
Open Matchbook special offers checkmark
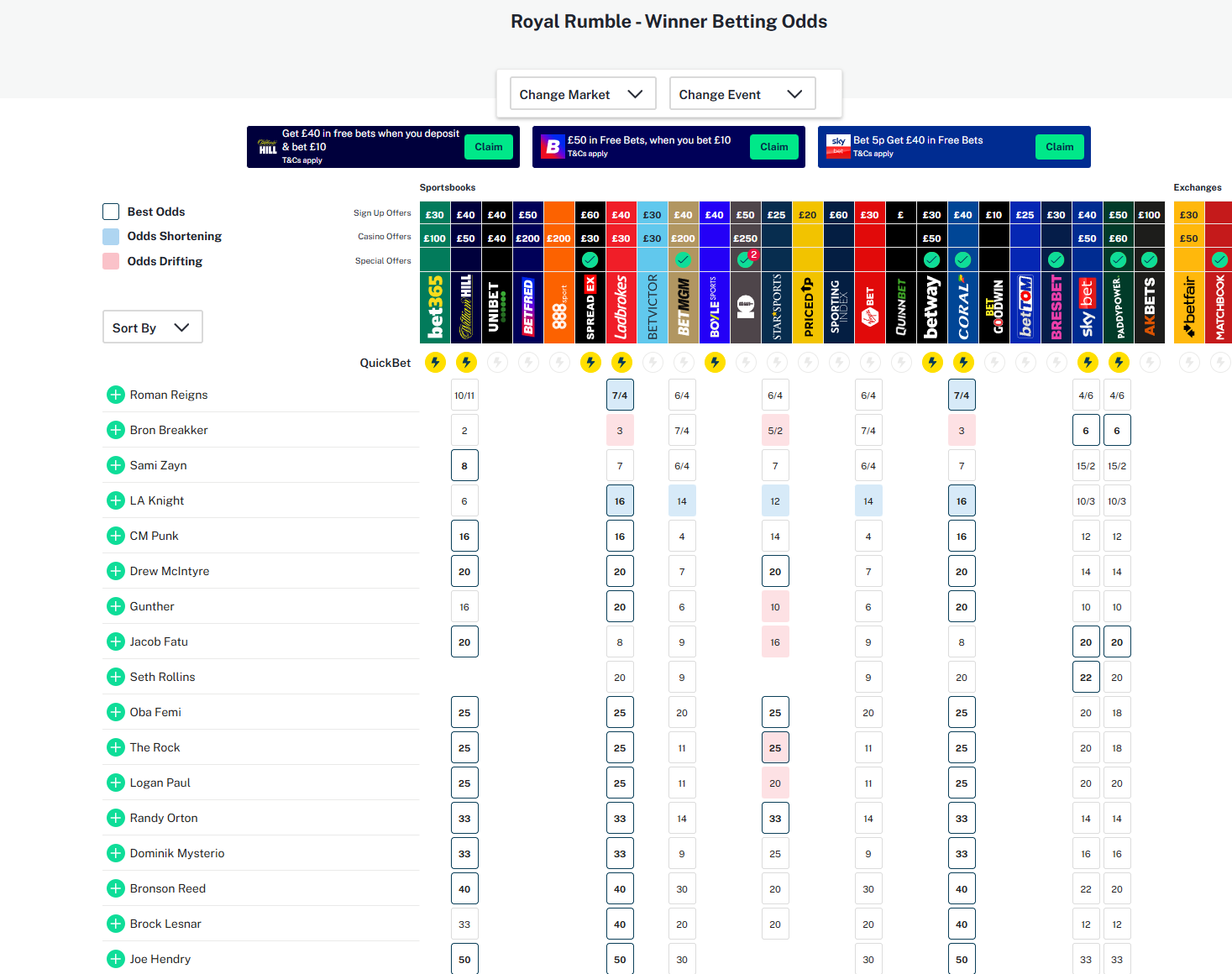pos(1219,259)
